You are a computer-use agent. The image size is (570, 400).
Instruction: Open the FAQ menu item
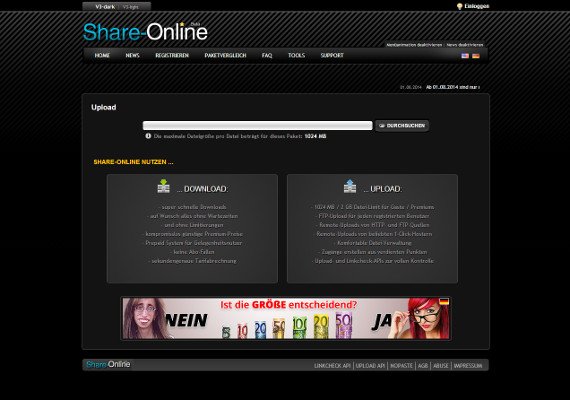(x=267, y=55)
